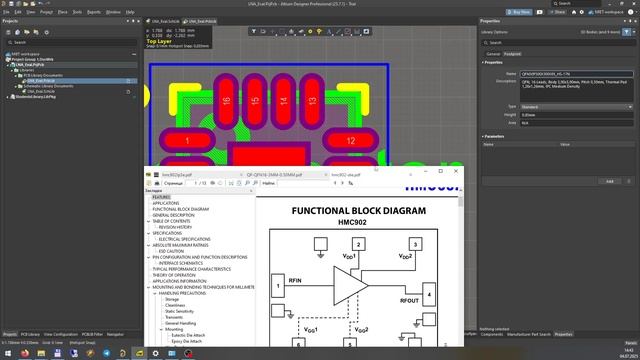Select pad 12 on the PCB footprint
Image resolution: width=640 pixels, height=360 pixels.
pos(351,141)
